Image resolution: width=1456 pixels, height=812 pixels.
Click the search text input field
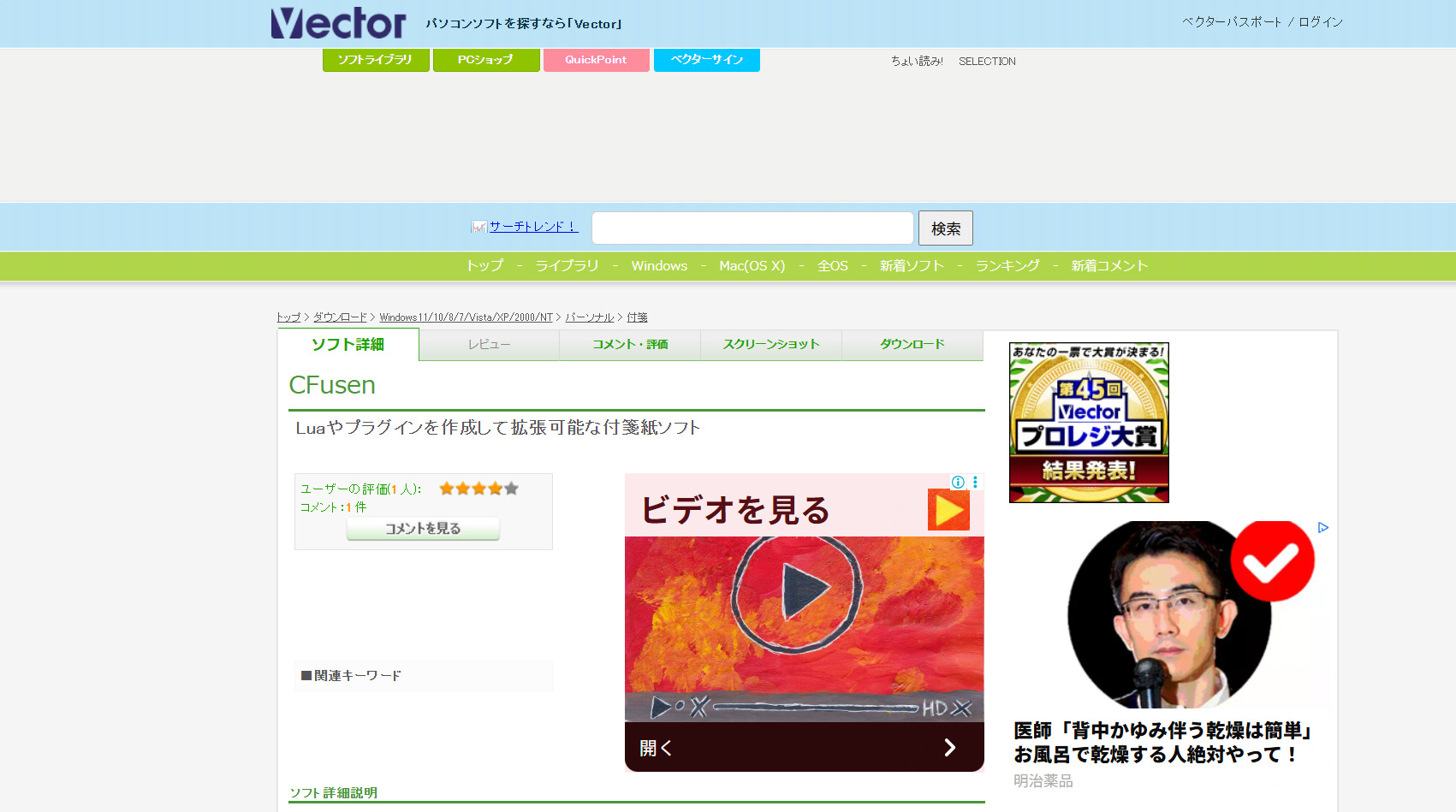tap(752, 228)
